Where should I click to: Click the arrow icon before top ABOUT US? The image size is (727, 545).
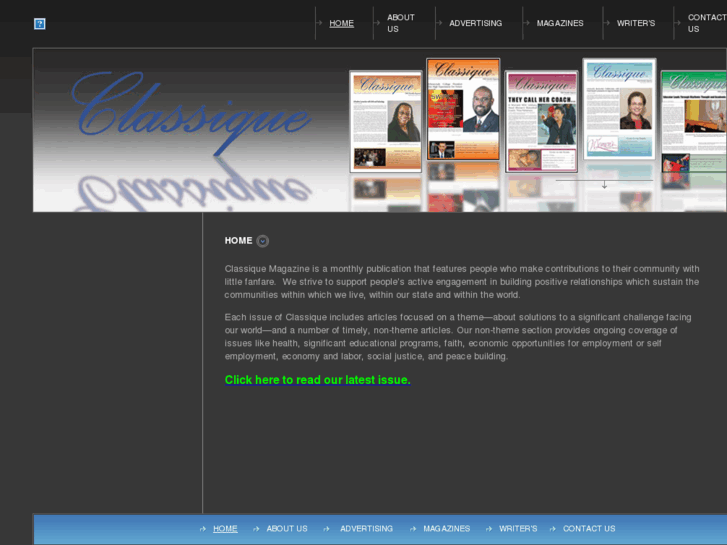[377, 23]
